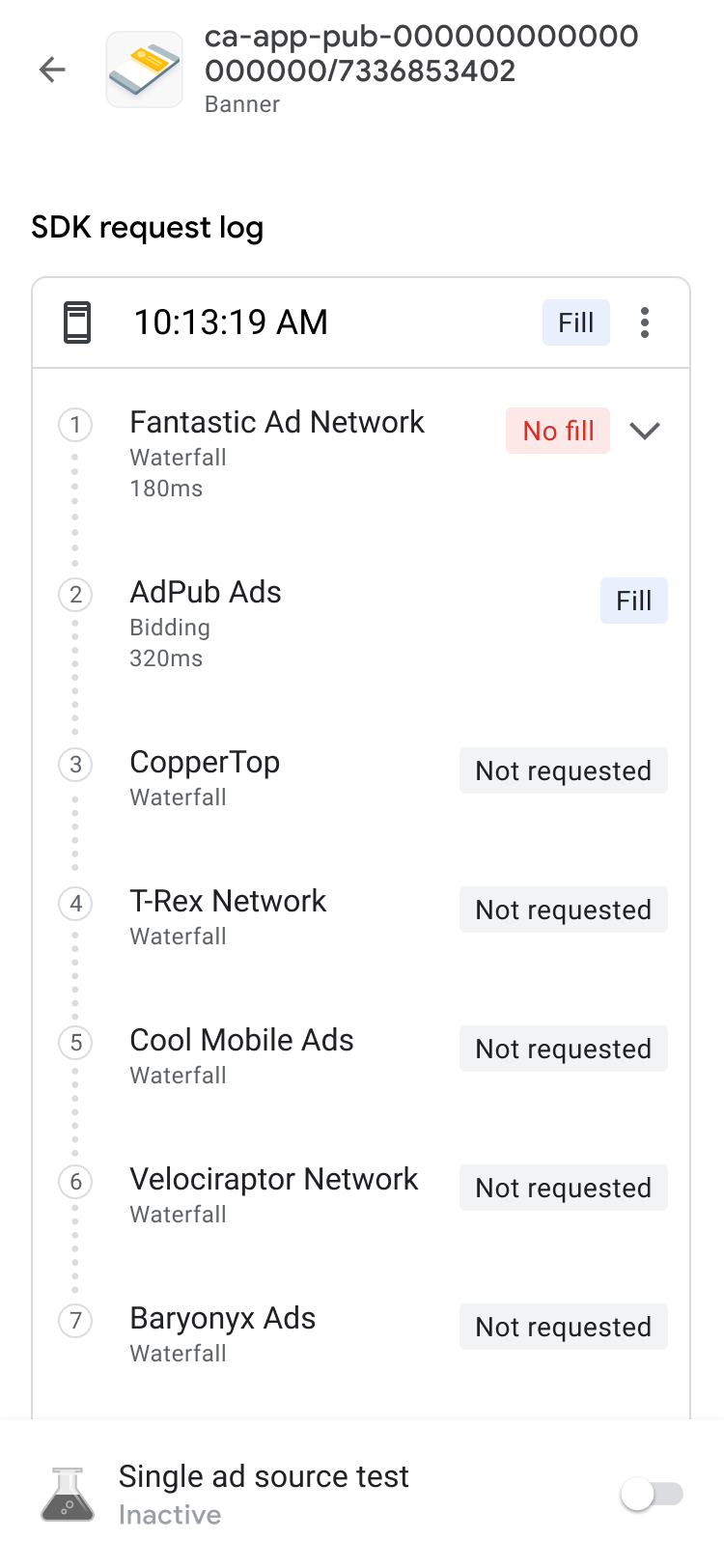Click the 10:13:19 AM request header
The width and height of the screenshot is (724, 1568).
click(231, 322)
